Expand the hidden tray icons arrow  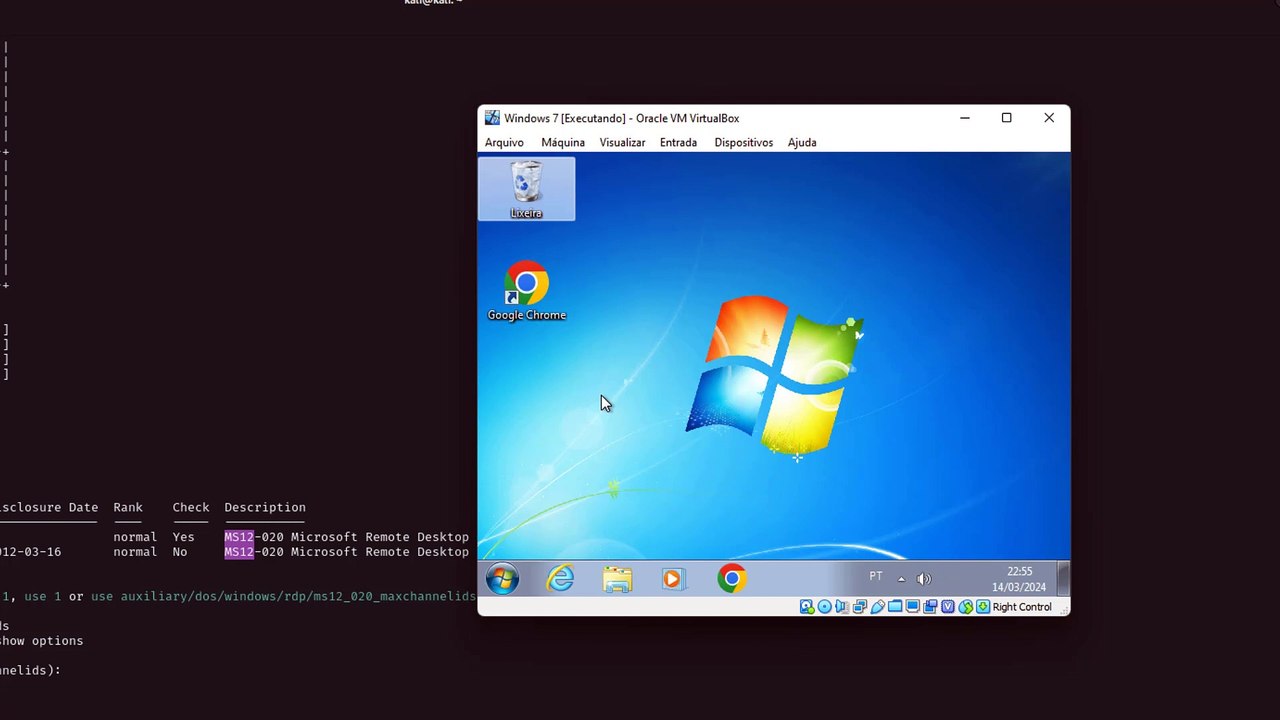pyautogui.click(x=901, y=579)
